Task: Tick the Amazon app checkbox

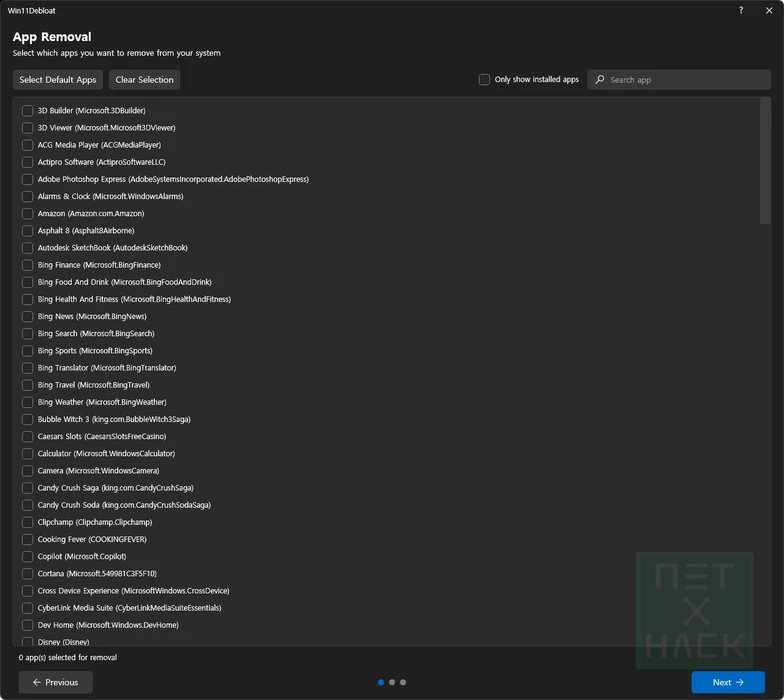Action: click(x=28, y=214)
